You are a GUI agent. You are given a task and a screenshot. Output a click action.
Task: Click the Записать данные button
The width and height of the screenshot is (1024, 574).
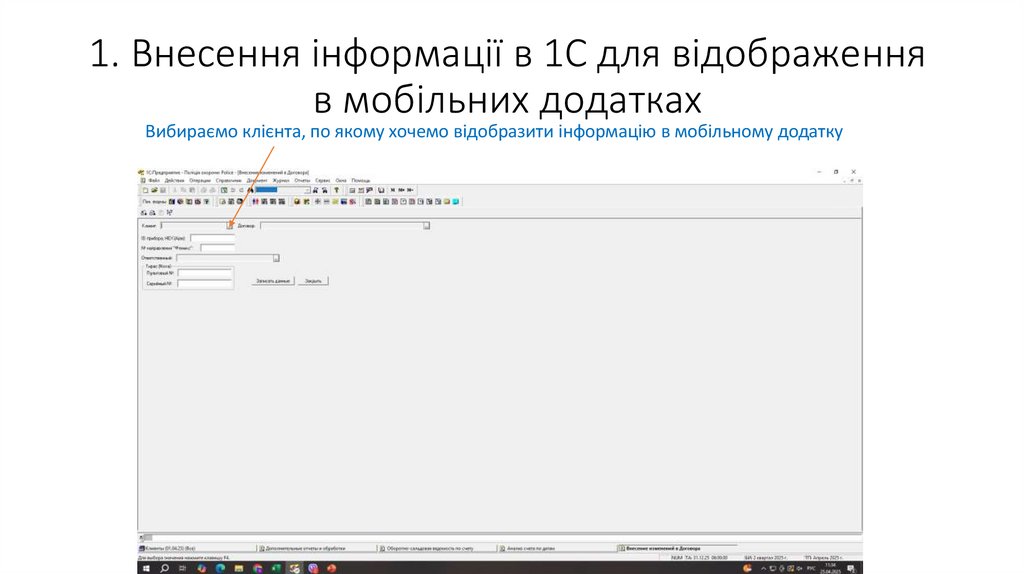click(x=273, y=281)
